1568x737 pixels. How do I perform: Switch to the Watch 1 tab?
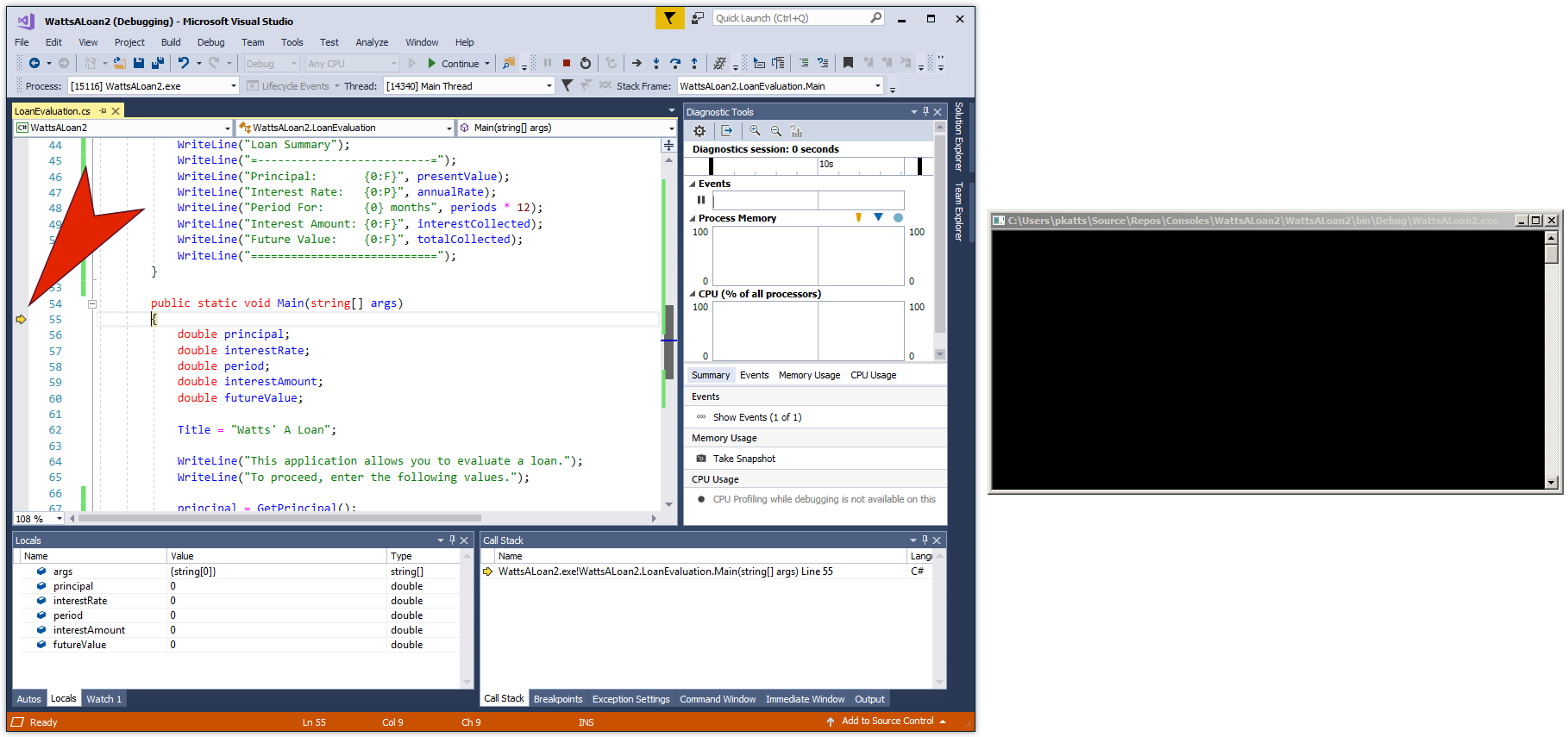click(103, 699)
